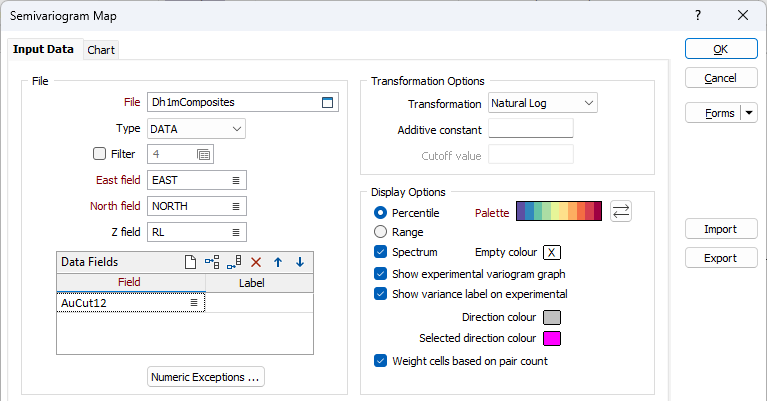The image size is (768, 401).
Task: Open the Forms dropdown arrow
Action: 749,113
